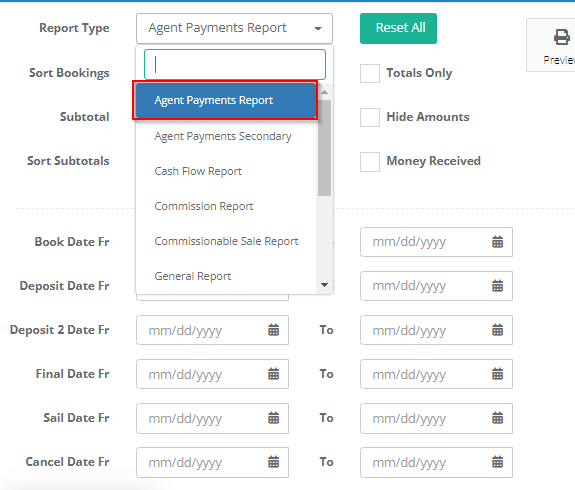Screen dimensions: 575x490
Task: Click the dropdown list scrollbar thumb
Action: click(324, 147)
